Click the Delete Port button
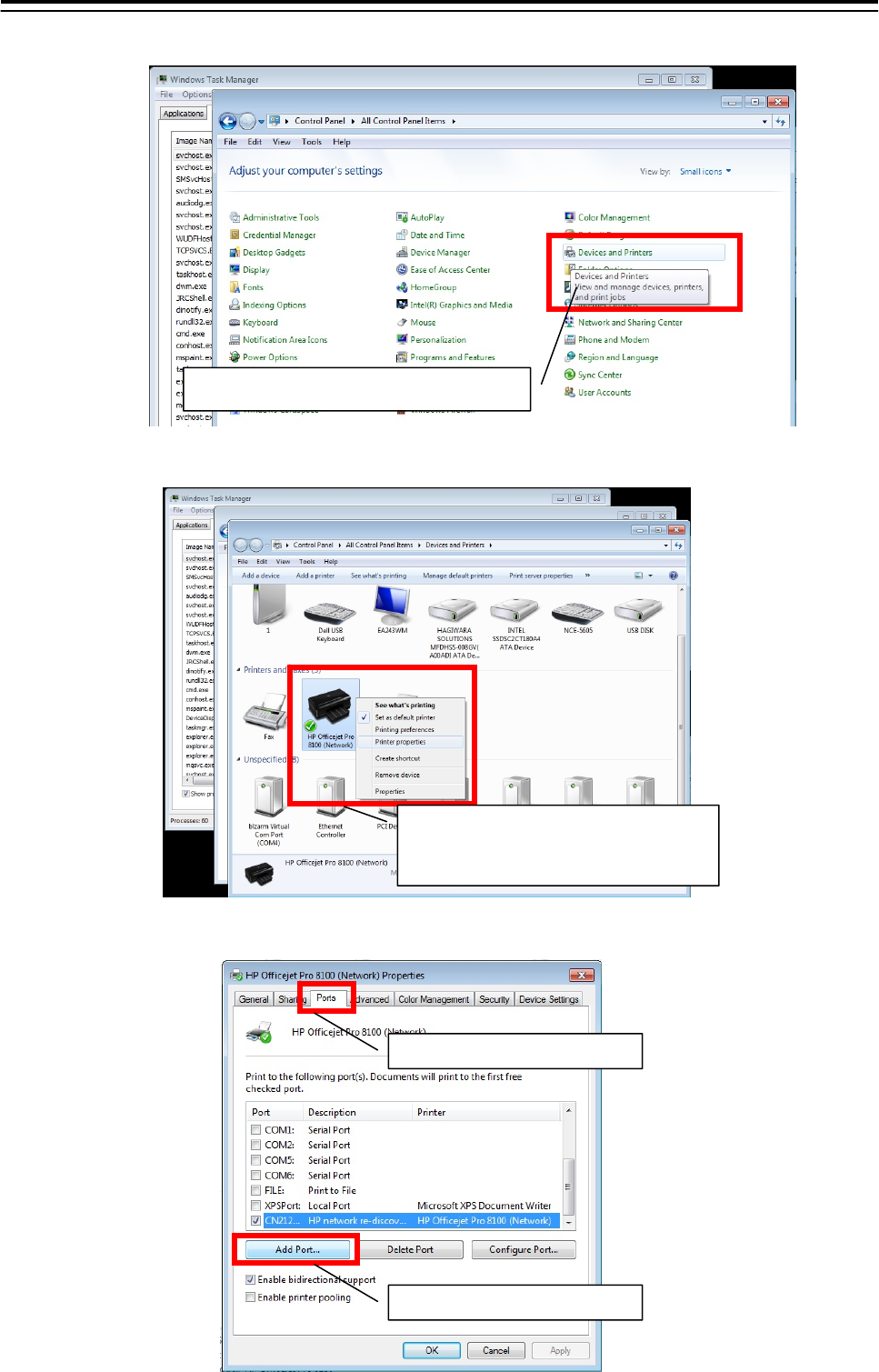This screenshot has height=1372, width=879. 410,1249
